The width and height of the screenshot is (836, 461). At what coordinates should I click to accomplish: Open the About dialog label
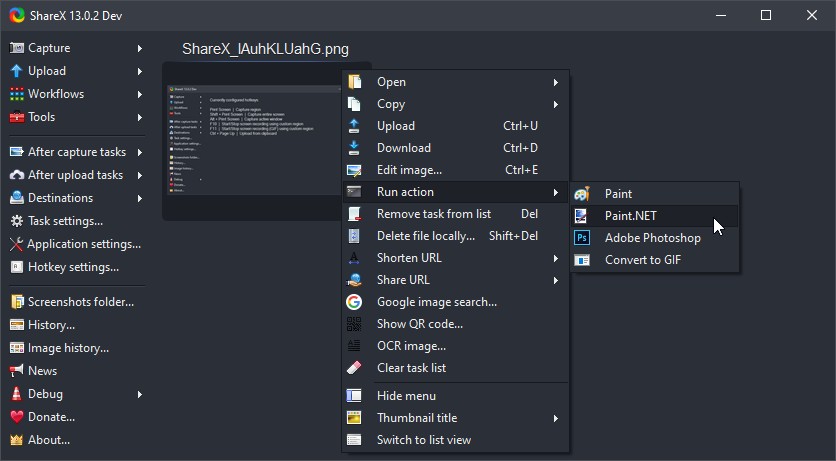[x=49, y=440]
